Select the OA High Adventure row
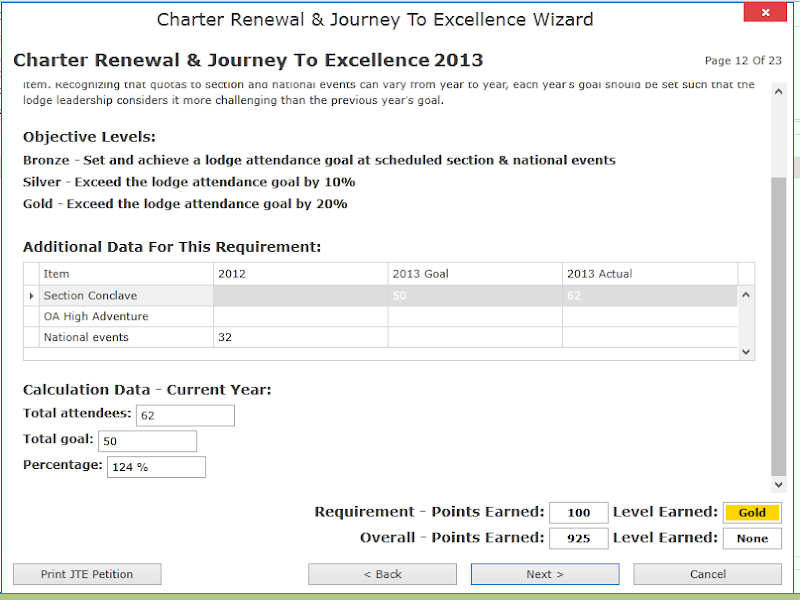The height and width of the screenshot is (600, 800). tap(381, 316)
